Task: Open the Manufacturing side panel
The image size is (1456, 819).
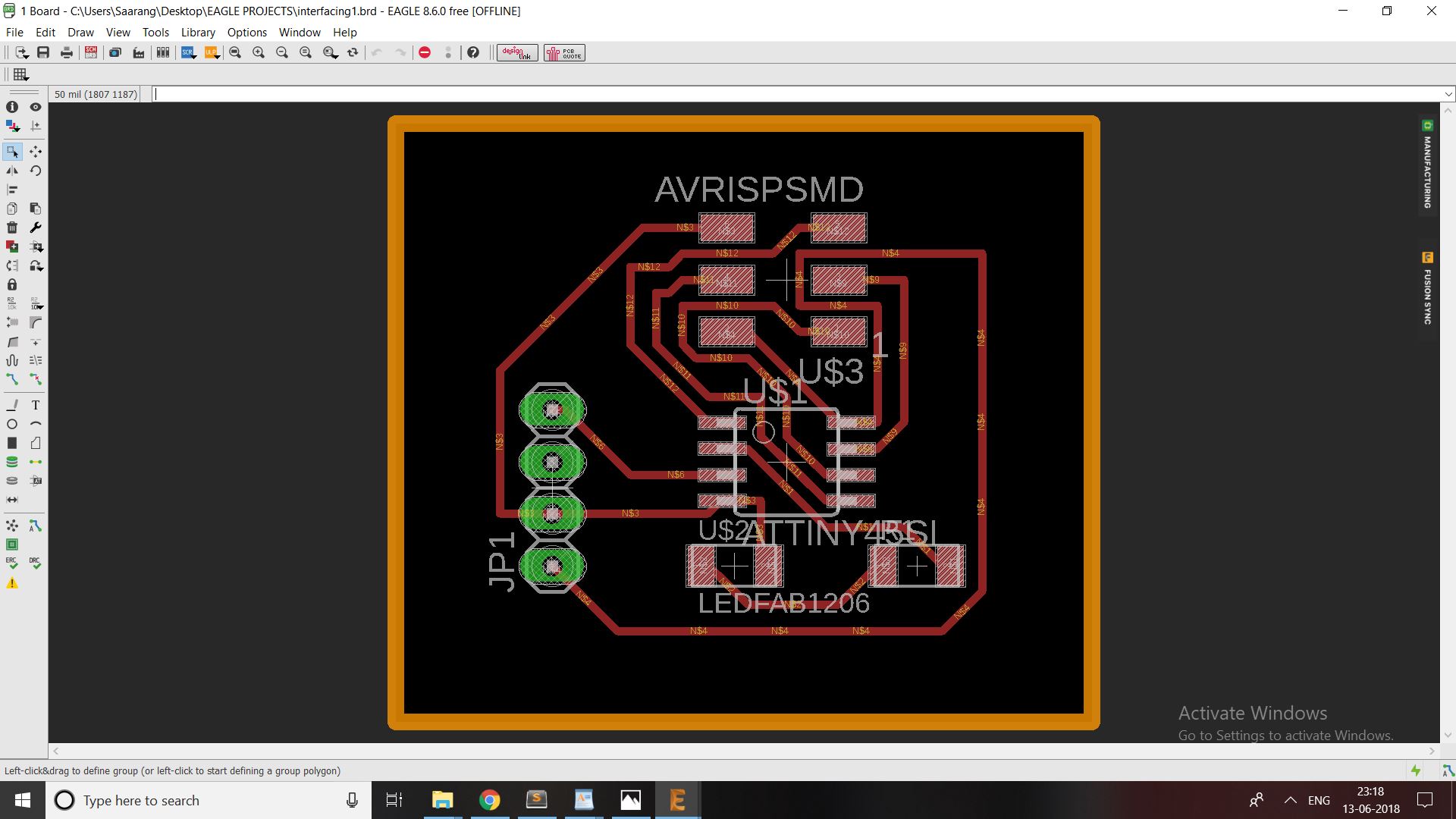Action: click(x=1427, y=165)
